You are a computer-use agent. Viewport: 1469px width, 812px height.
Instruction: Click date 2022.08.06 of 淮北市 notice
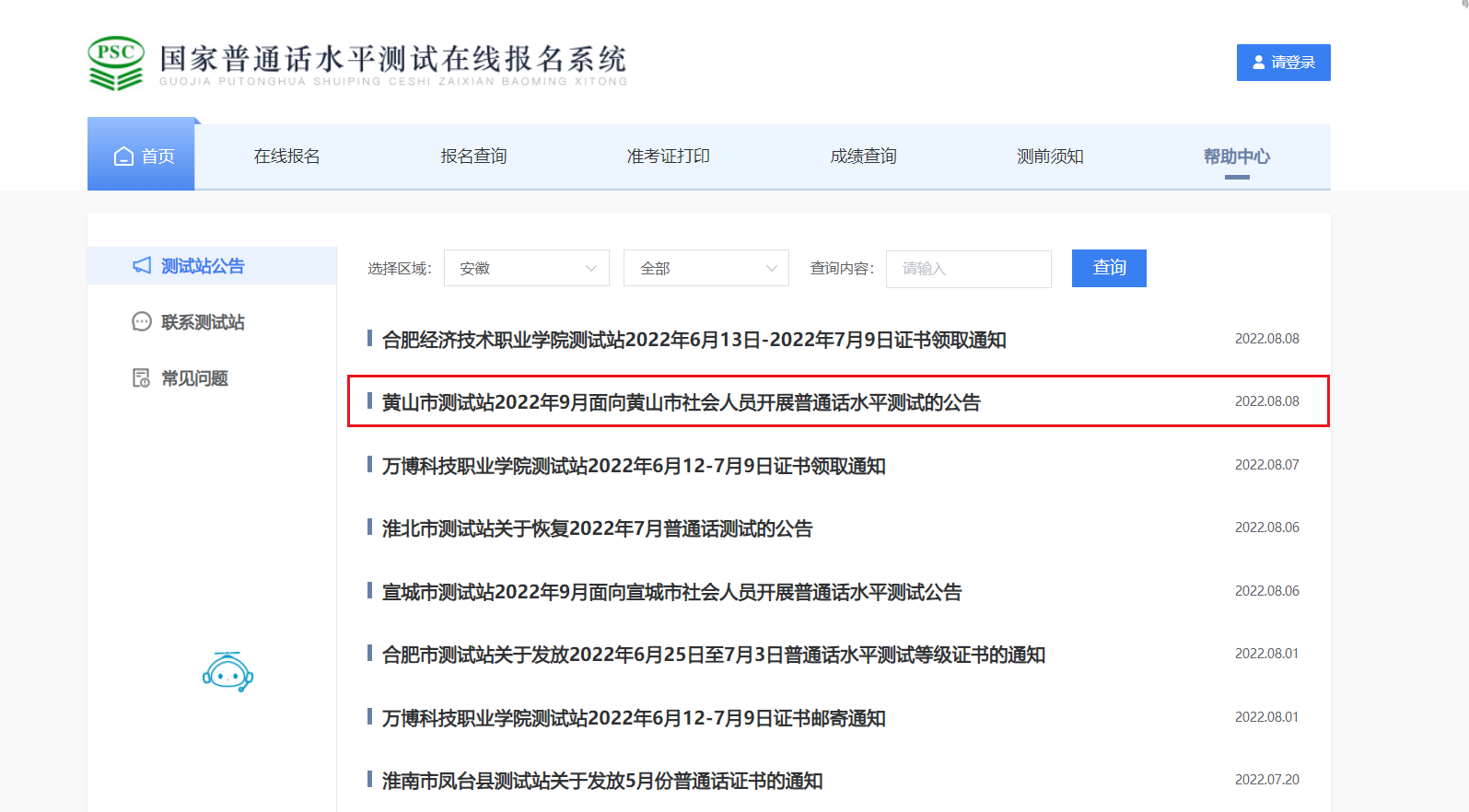tap(1267, 528)
